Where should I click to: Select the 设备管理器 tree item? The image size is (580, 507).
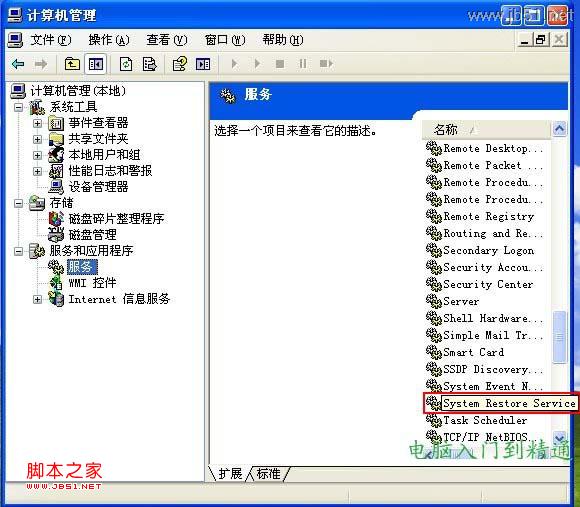(98, 187)
